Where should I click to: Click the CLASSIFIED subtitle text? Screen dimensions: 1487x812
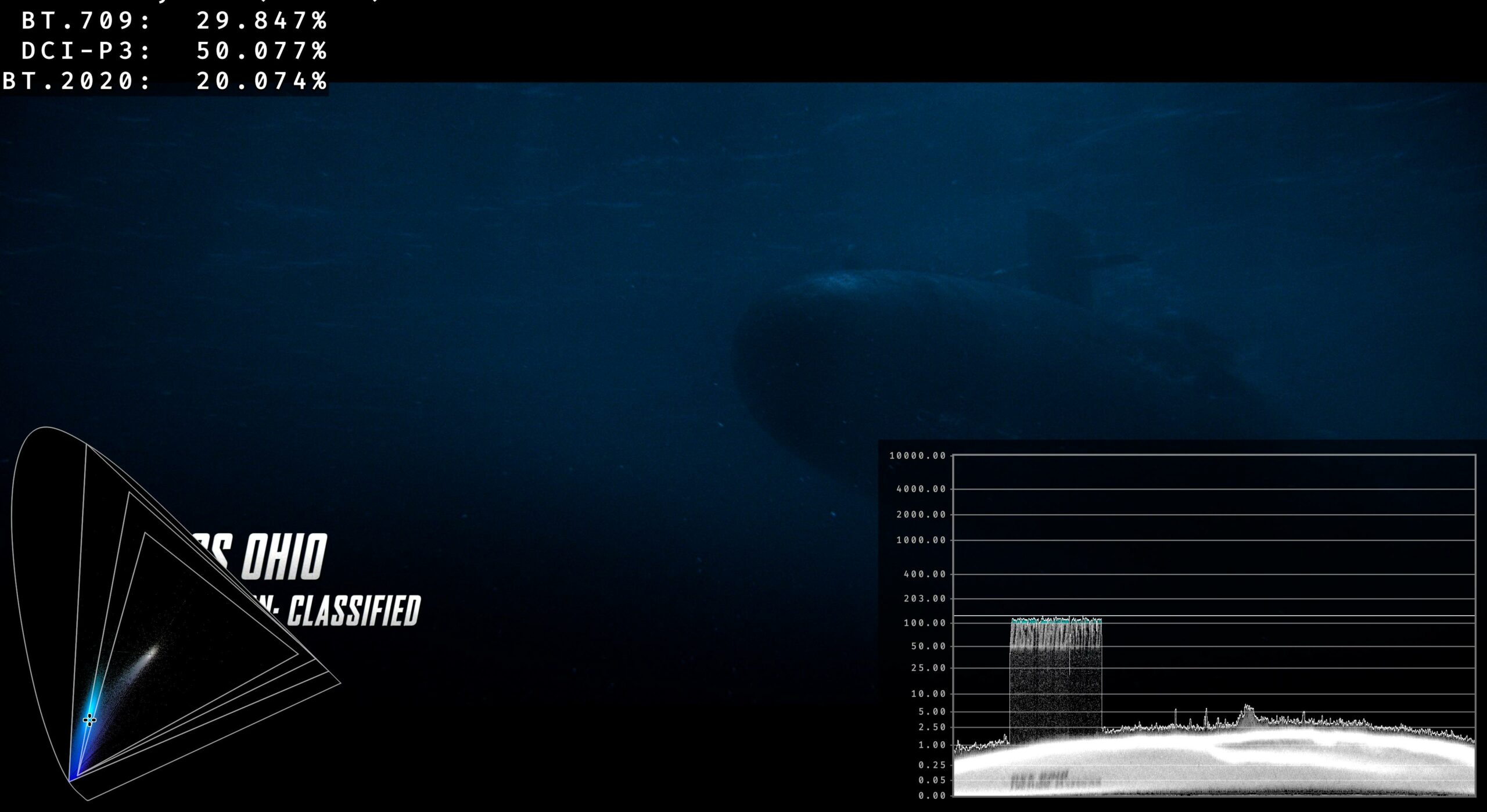click(353, 611)
